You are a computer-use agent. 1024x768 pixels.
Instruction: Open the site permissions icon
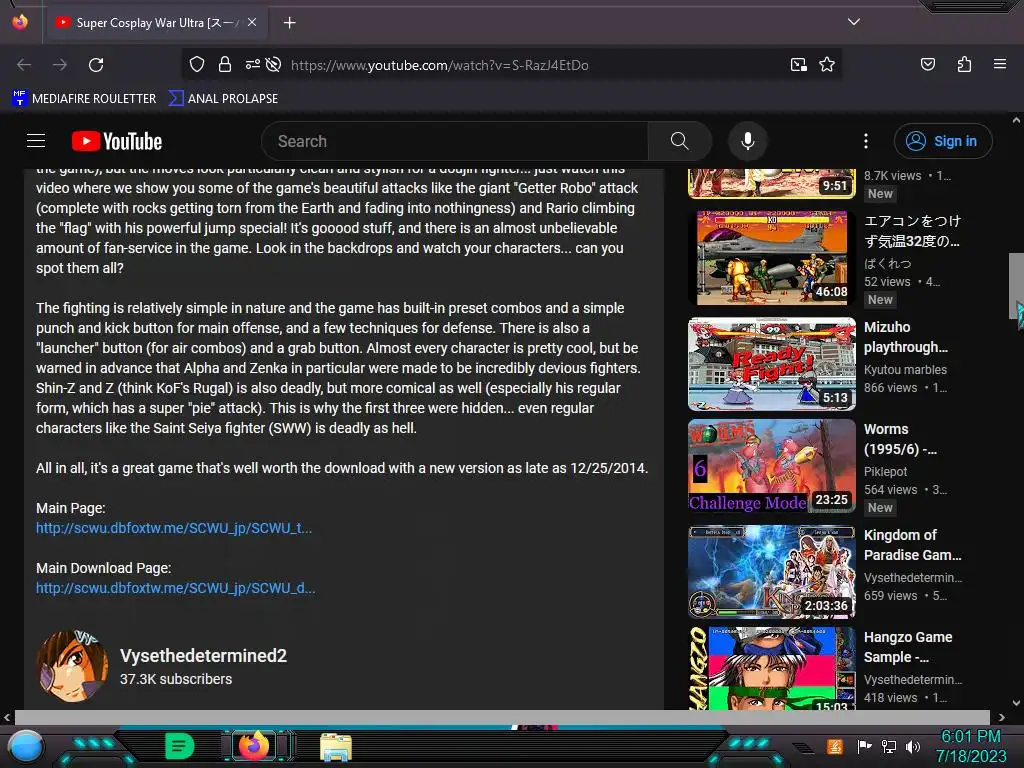(x=252, y=64)
